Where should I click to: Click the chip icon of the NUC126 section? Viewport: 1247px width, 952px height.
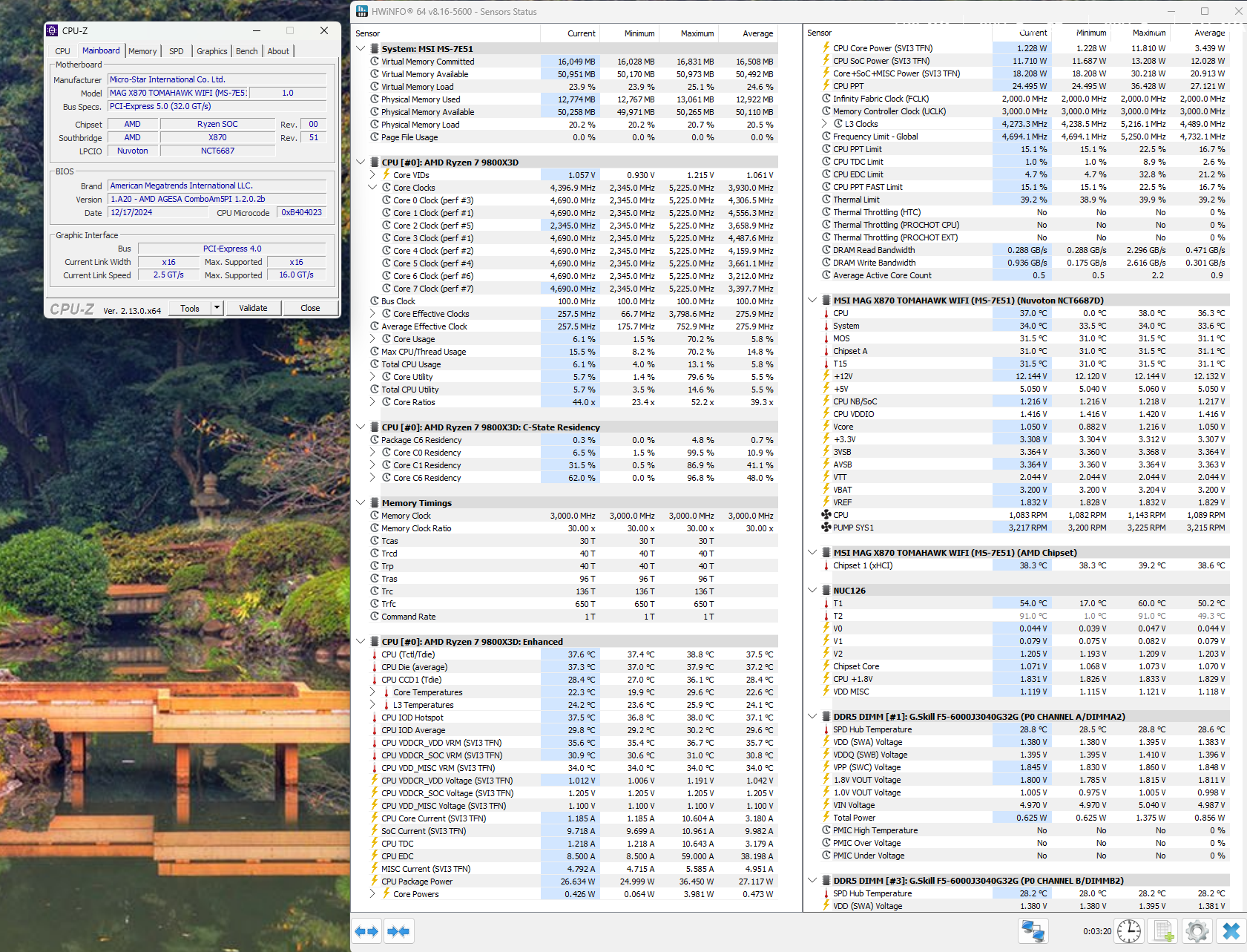point(826,591)
